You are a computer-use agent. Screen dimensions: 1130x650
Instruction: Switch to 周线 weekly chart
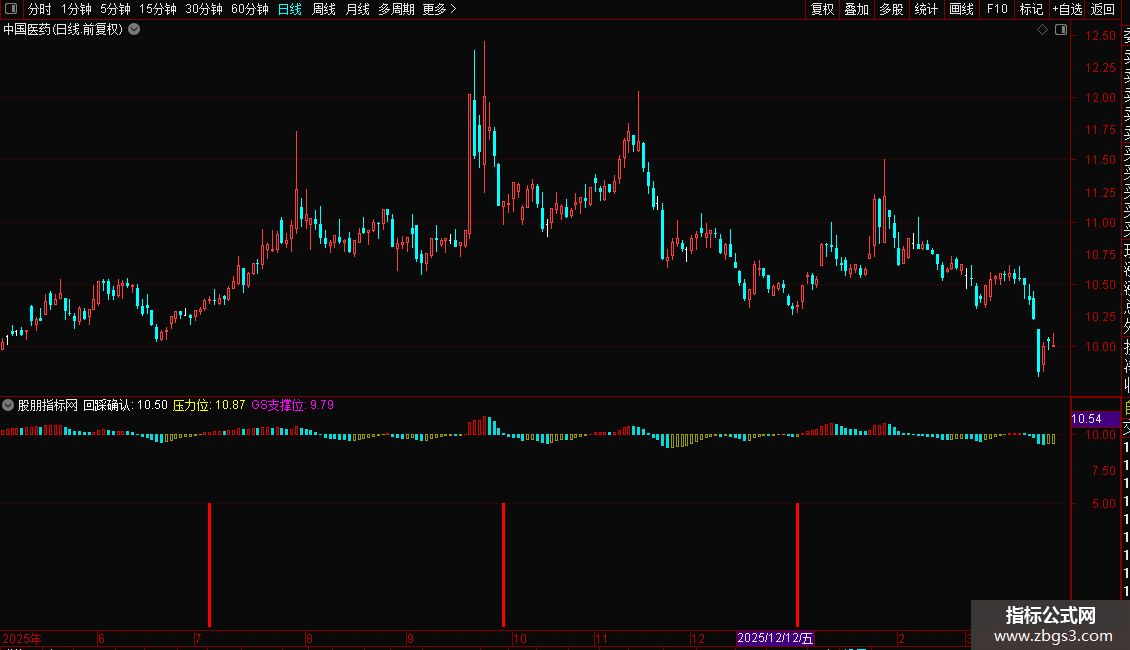click(x=324, y=9)
